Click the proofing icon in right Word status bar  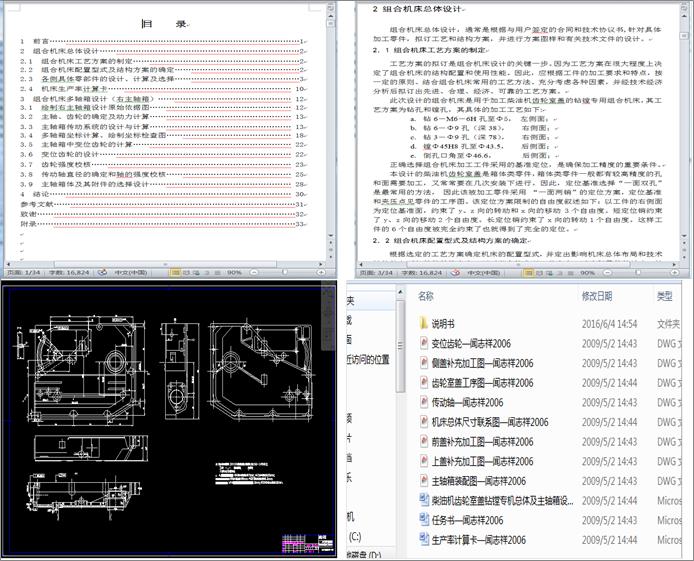[x=455, y=273]
